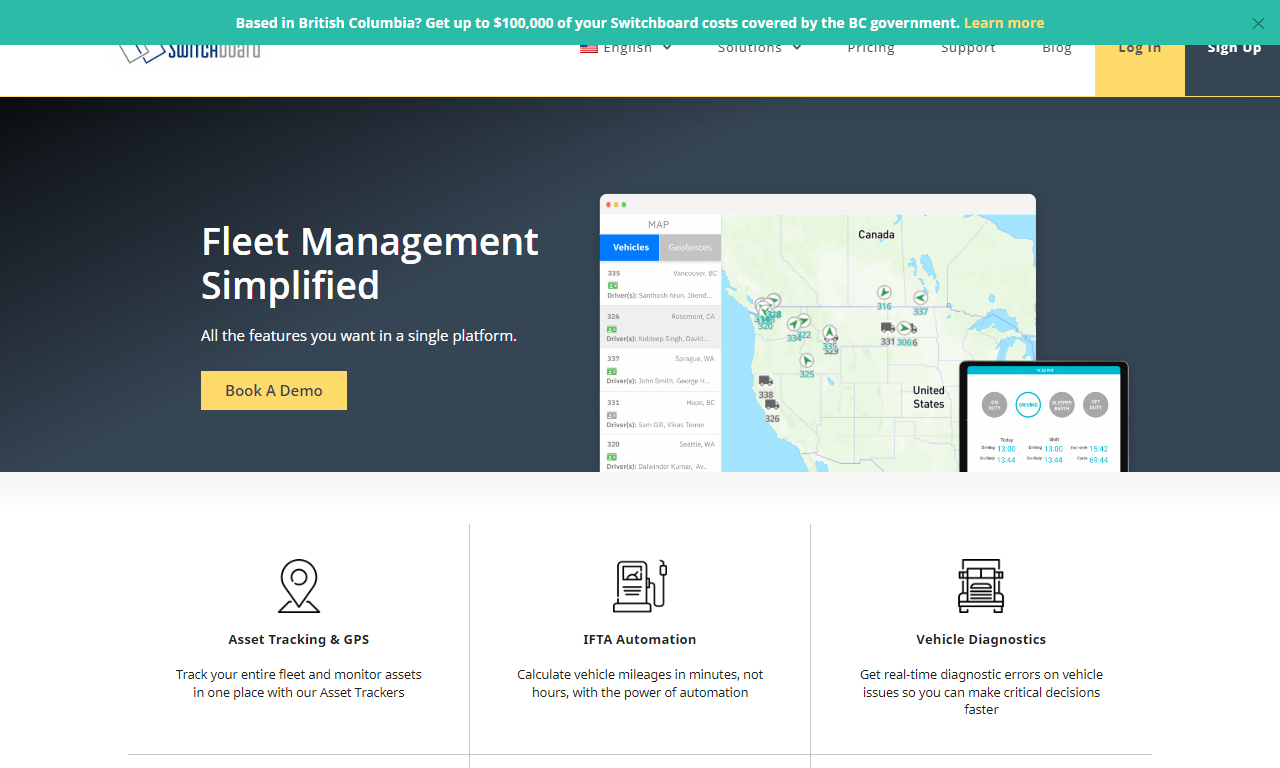Select the Vehicles tab in map preview
Image resolution: width=1280 pixels, height=768 pixels.
click(x=630, y=247)
